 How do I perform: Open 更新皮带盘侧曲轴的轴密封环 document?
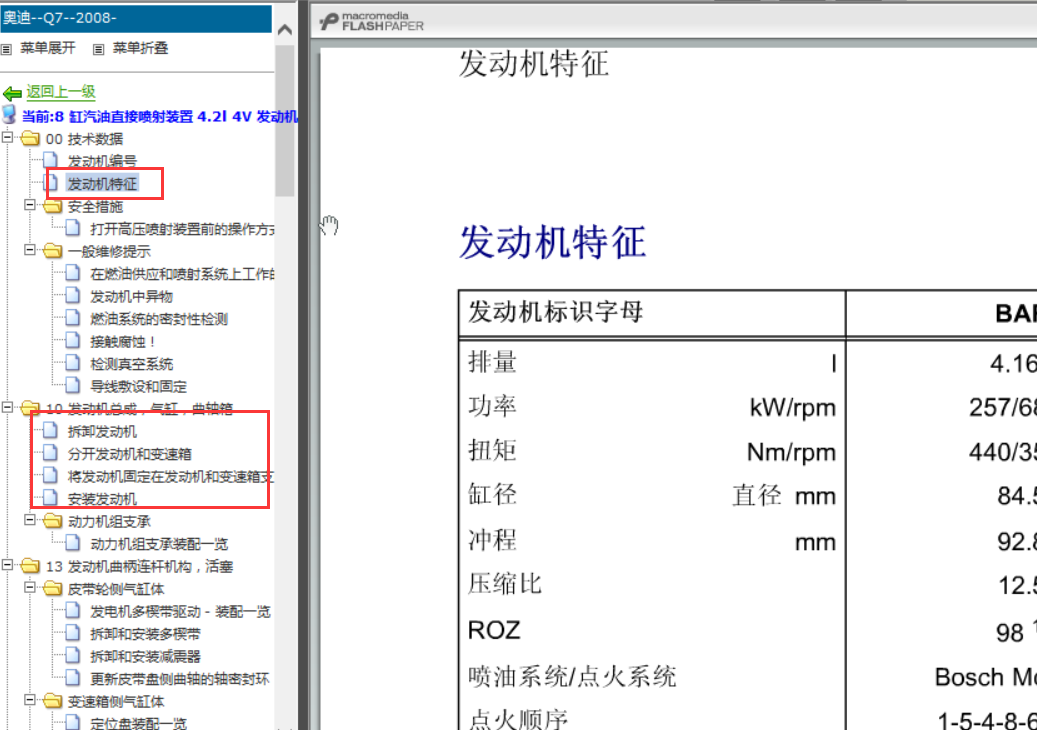click(179, 678)
